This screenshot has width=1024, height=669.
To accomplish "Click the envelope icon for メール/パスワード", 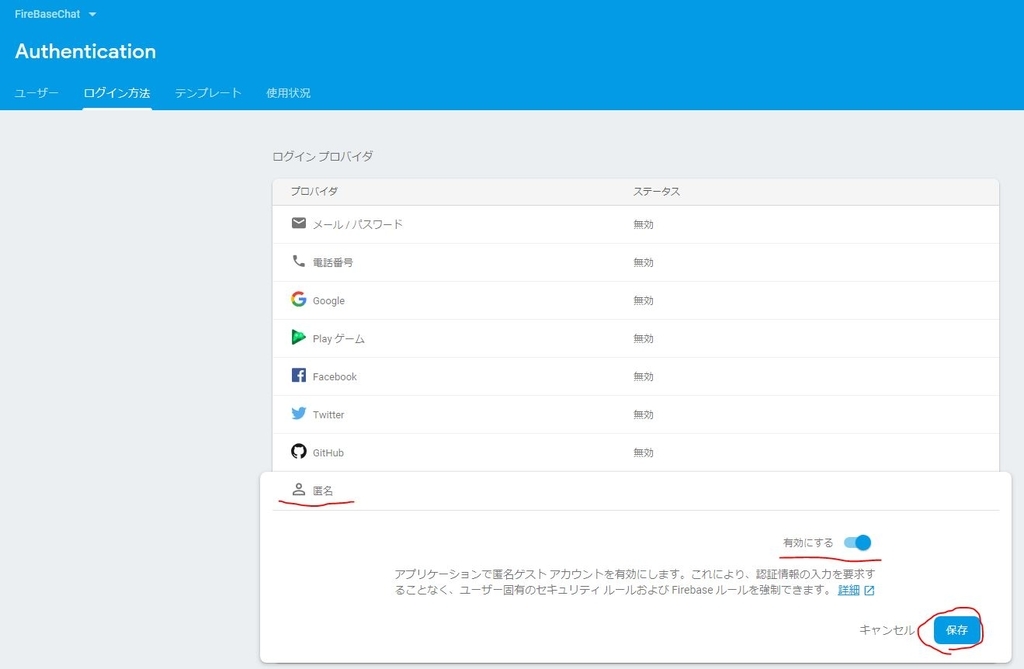I will coord(298,223).
